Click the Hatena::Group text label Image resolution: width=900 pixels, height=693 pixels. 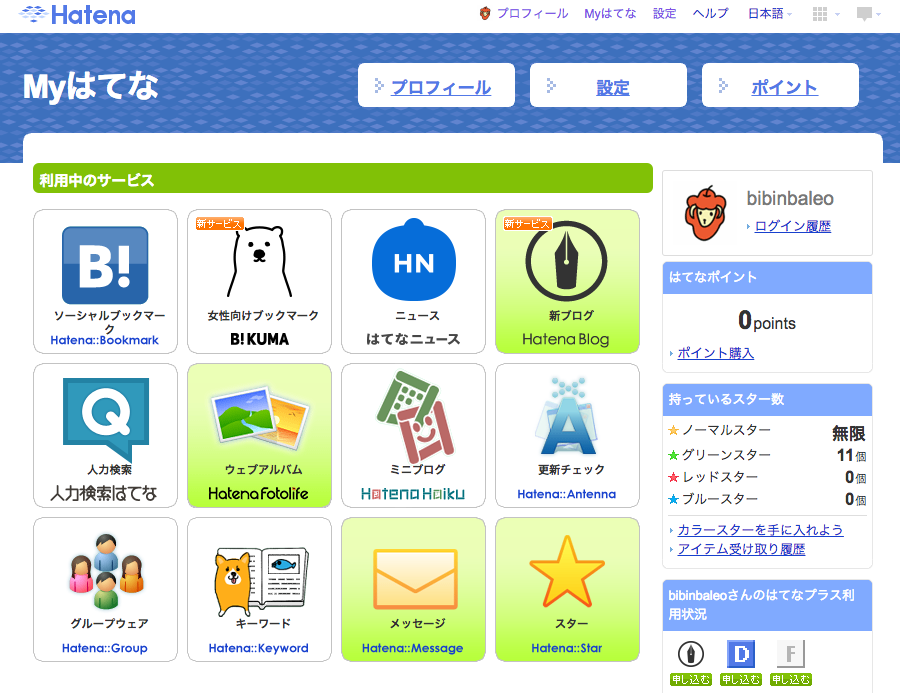click(104, 648)
